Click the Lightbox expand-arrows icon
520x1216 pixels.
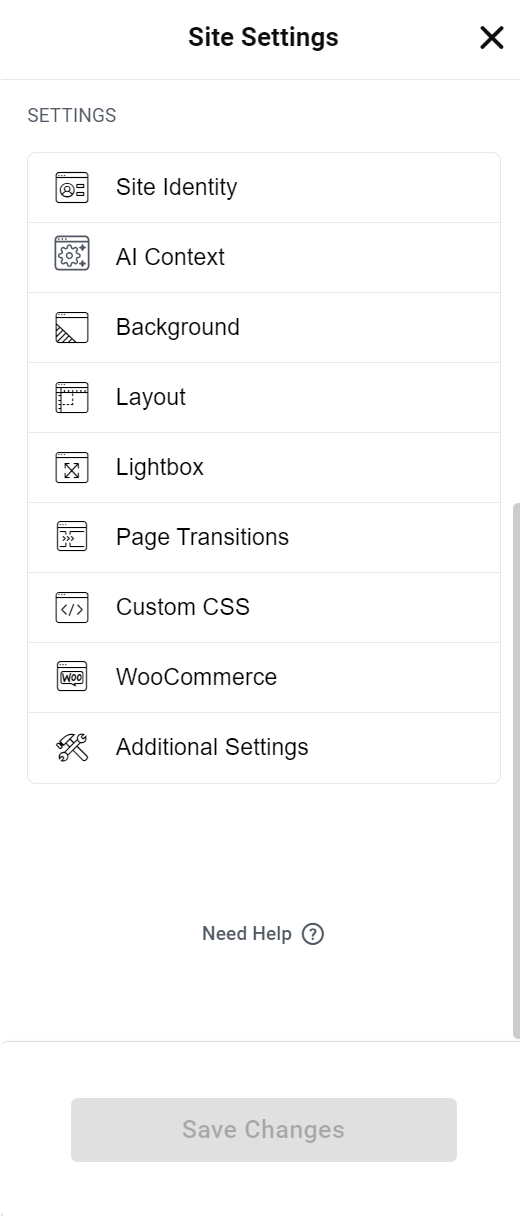(x=72, y=468)
